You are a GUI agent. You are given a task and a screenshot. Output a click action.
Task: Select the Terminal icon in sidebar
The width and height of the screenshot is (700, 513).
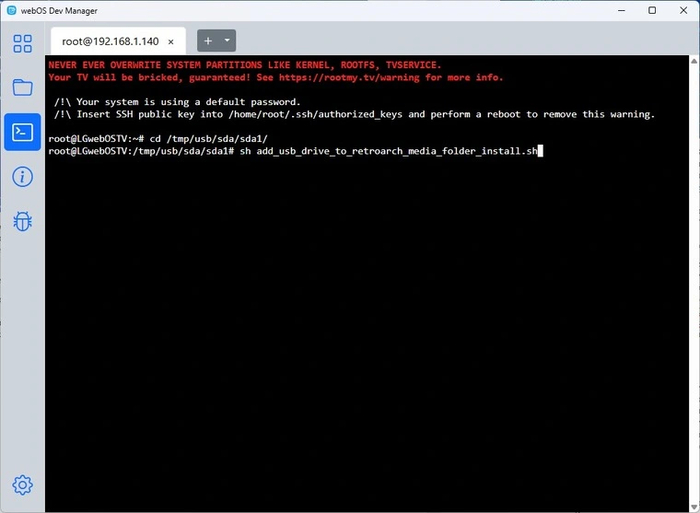[22, 132]
